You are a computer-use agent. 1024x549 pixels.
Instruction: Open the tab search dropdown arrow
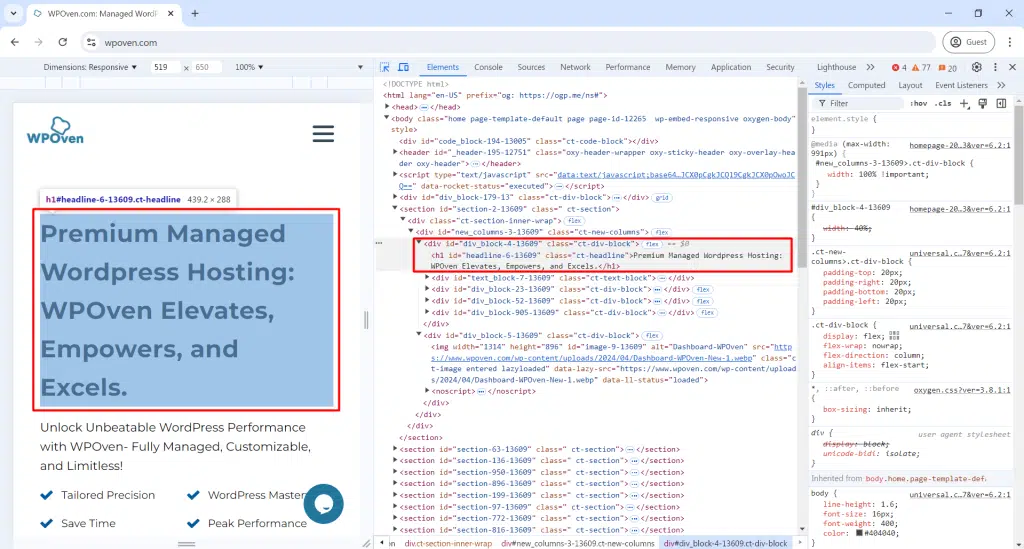13,13
